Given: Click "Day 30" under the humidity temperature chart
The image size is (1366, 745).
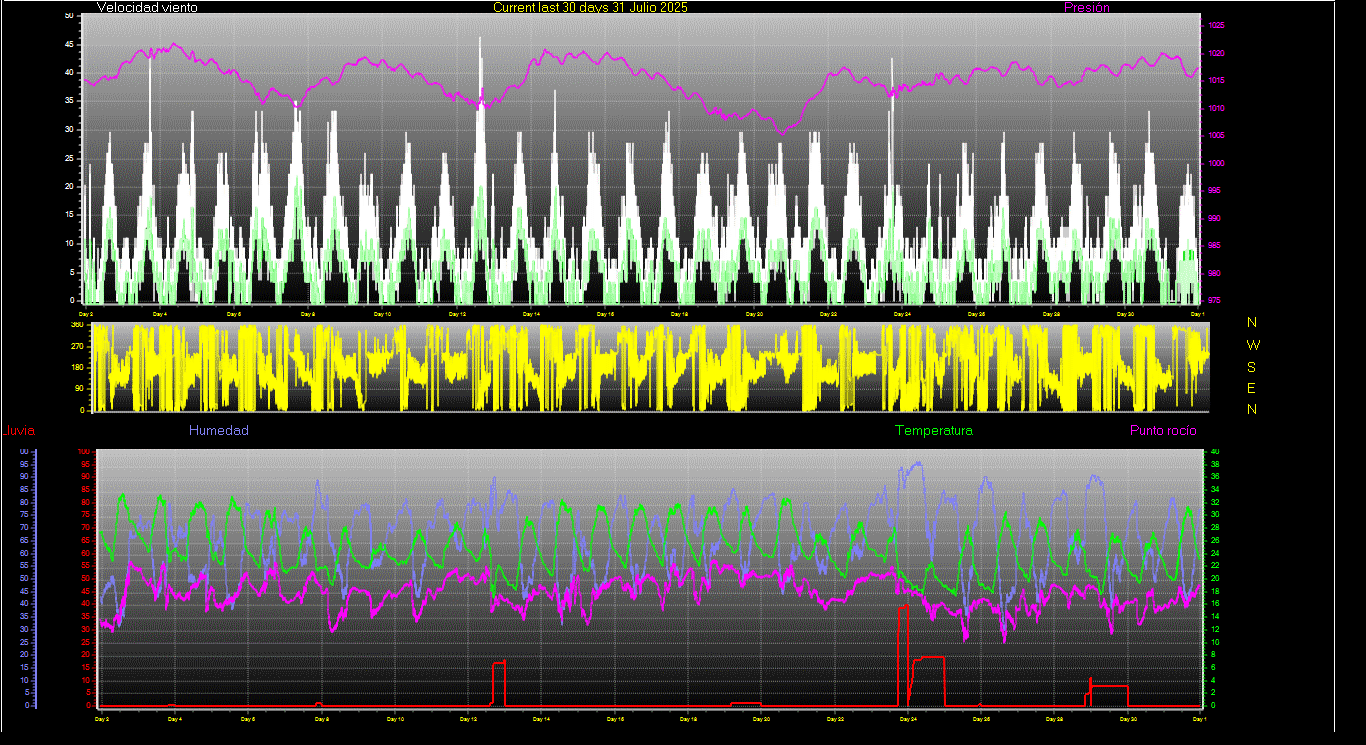Looking at the screenshot, I should pyautogui.click(x=1128, y=719).
